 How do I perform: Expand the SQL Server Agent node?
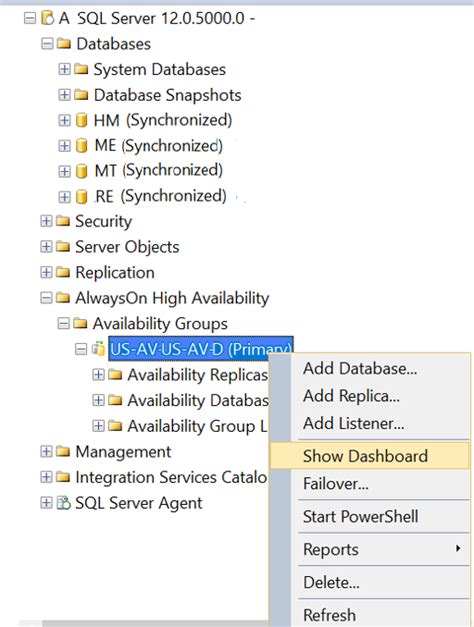pyautogui.click(x=46, y=503)
